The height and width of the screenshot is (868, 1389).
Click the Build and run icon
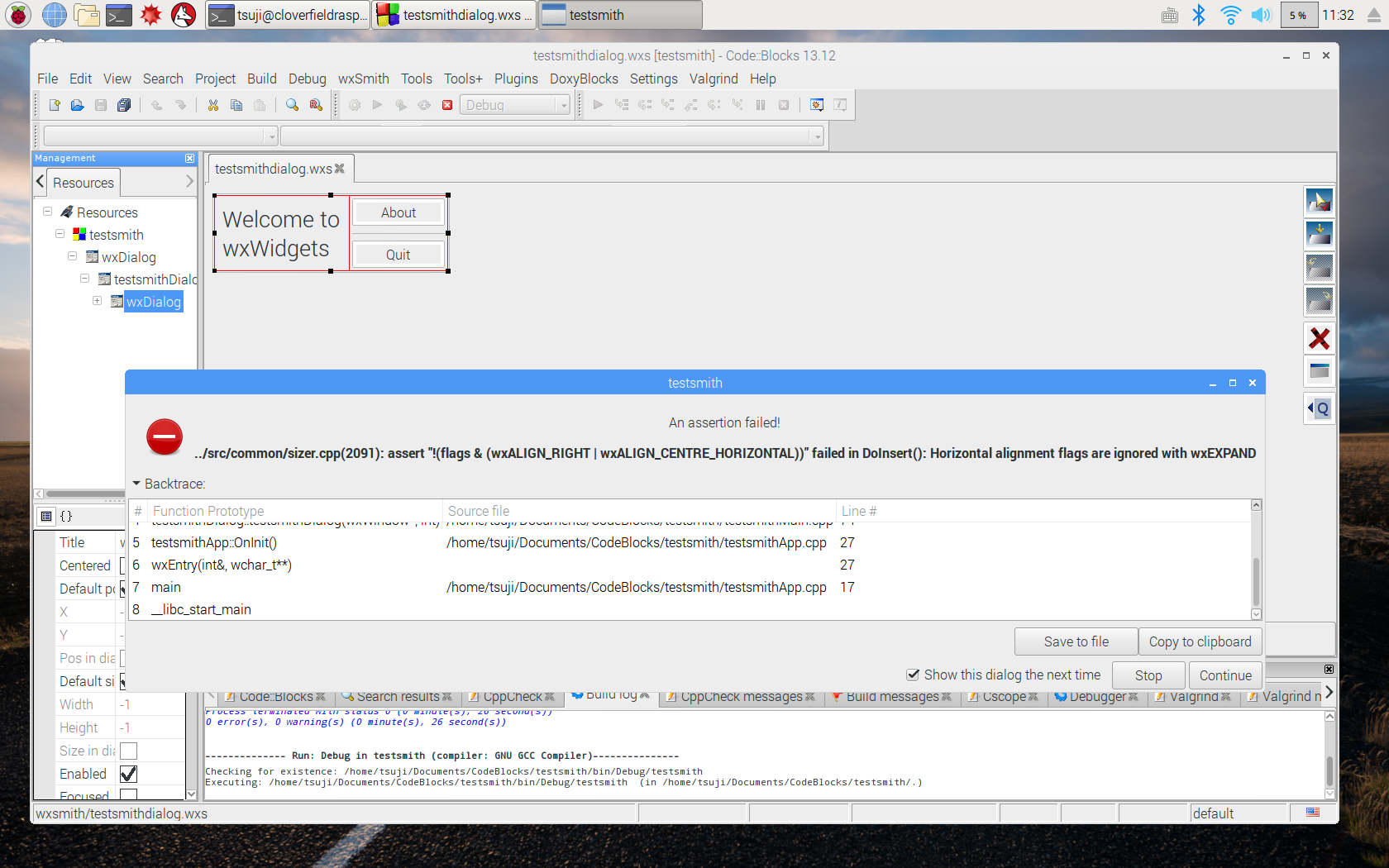coord(401,105)
